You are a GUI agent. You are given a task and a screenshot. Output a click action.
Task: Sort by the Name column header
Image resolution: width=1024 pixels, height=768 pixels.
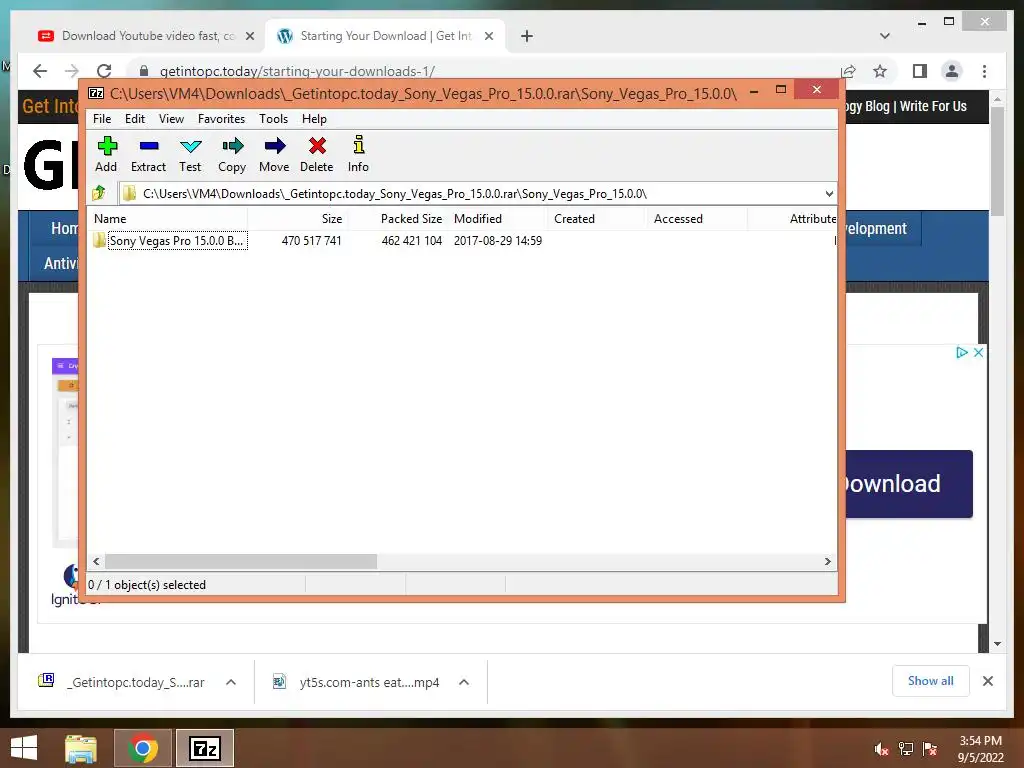168,219
